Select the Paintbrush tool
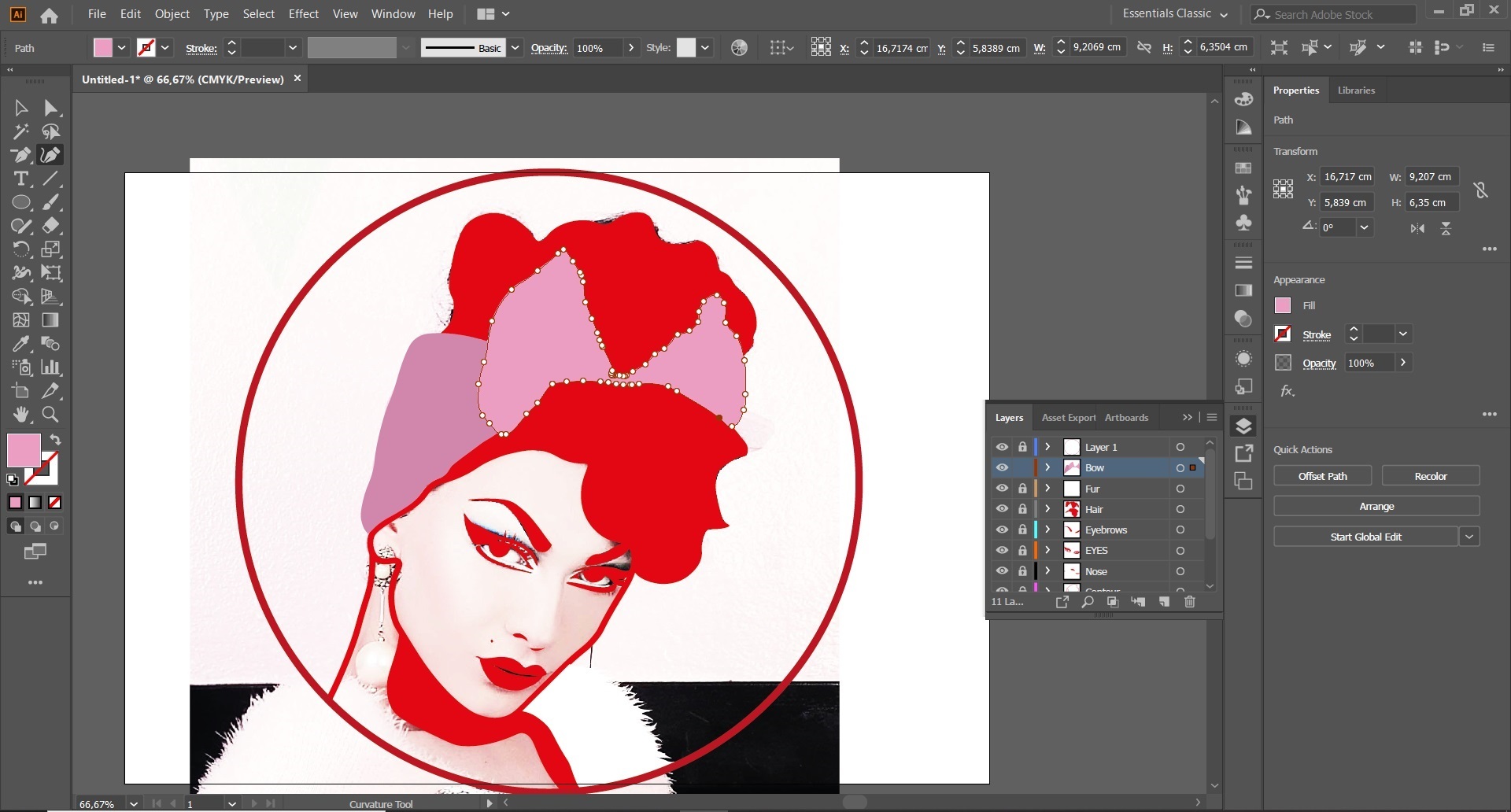 51,202
